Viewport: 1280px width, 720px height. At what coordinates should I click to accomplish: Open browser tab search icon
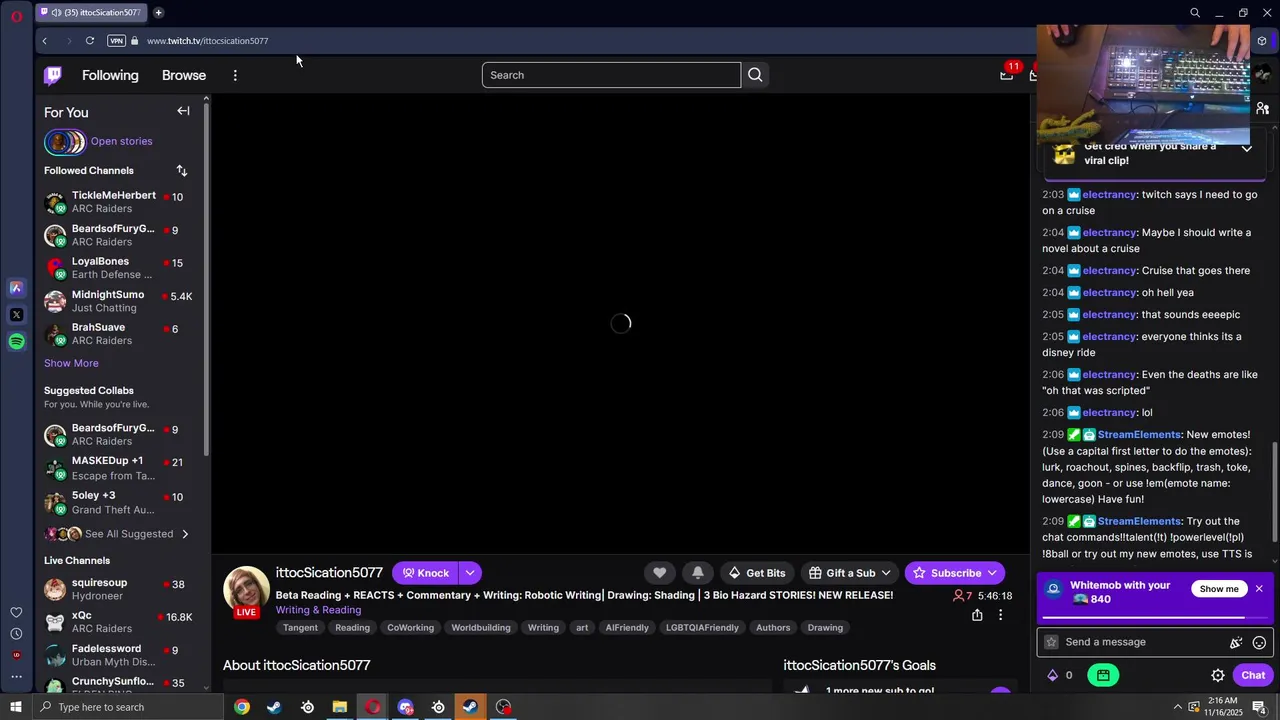(x=1195, y=13)
